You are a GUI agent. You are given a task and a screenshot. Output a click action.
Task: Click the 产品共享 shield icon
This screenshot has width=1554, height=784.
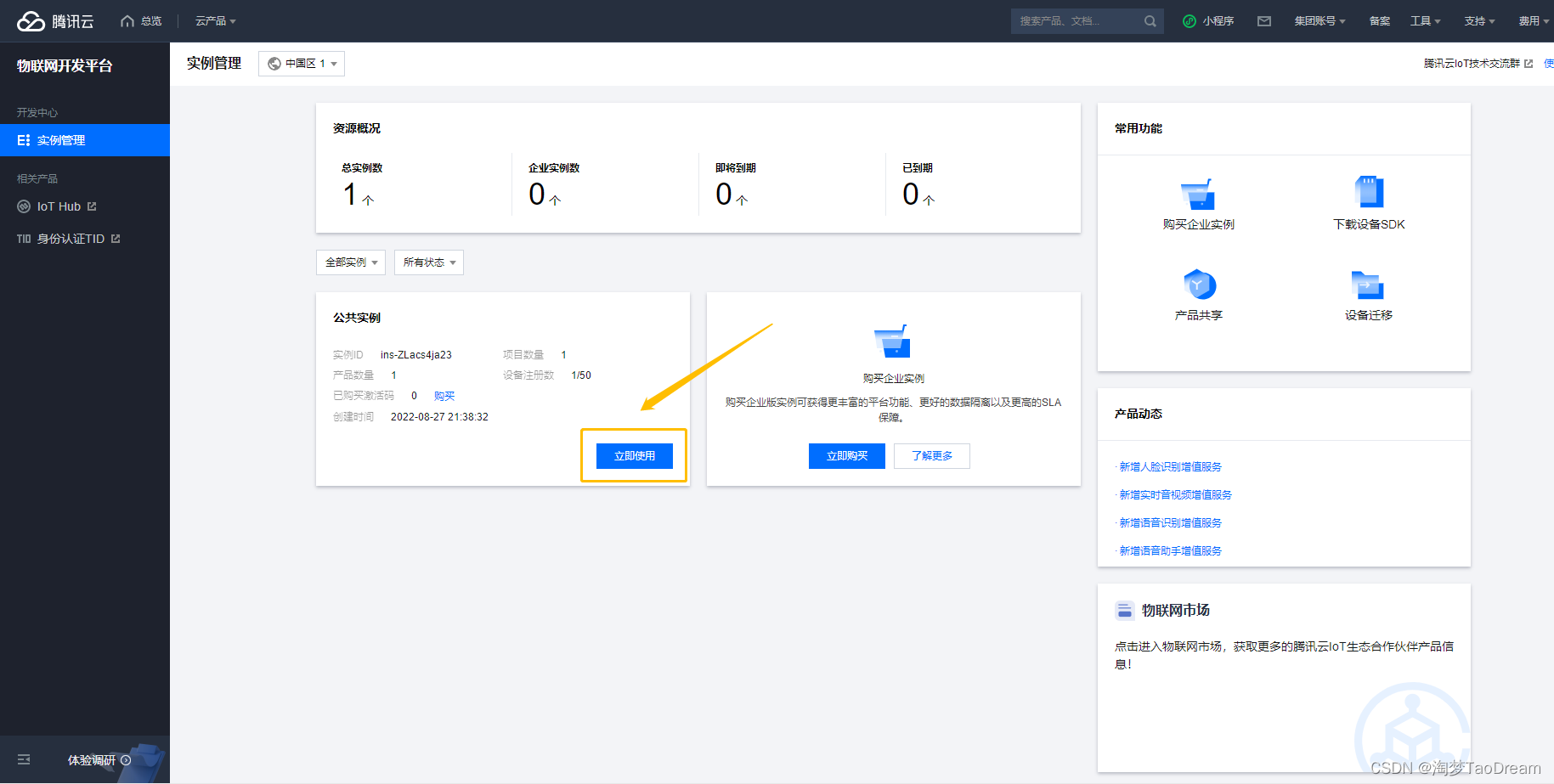tap(1199, 285)
